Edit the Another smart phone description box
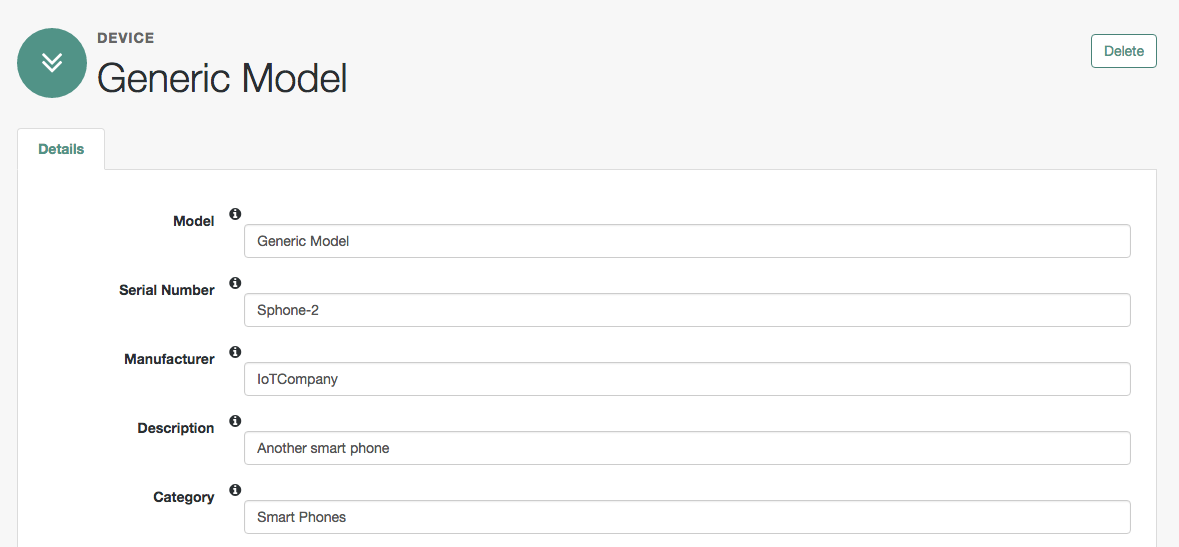The image size is (1179, 547). coord(687,448)
